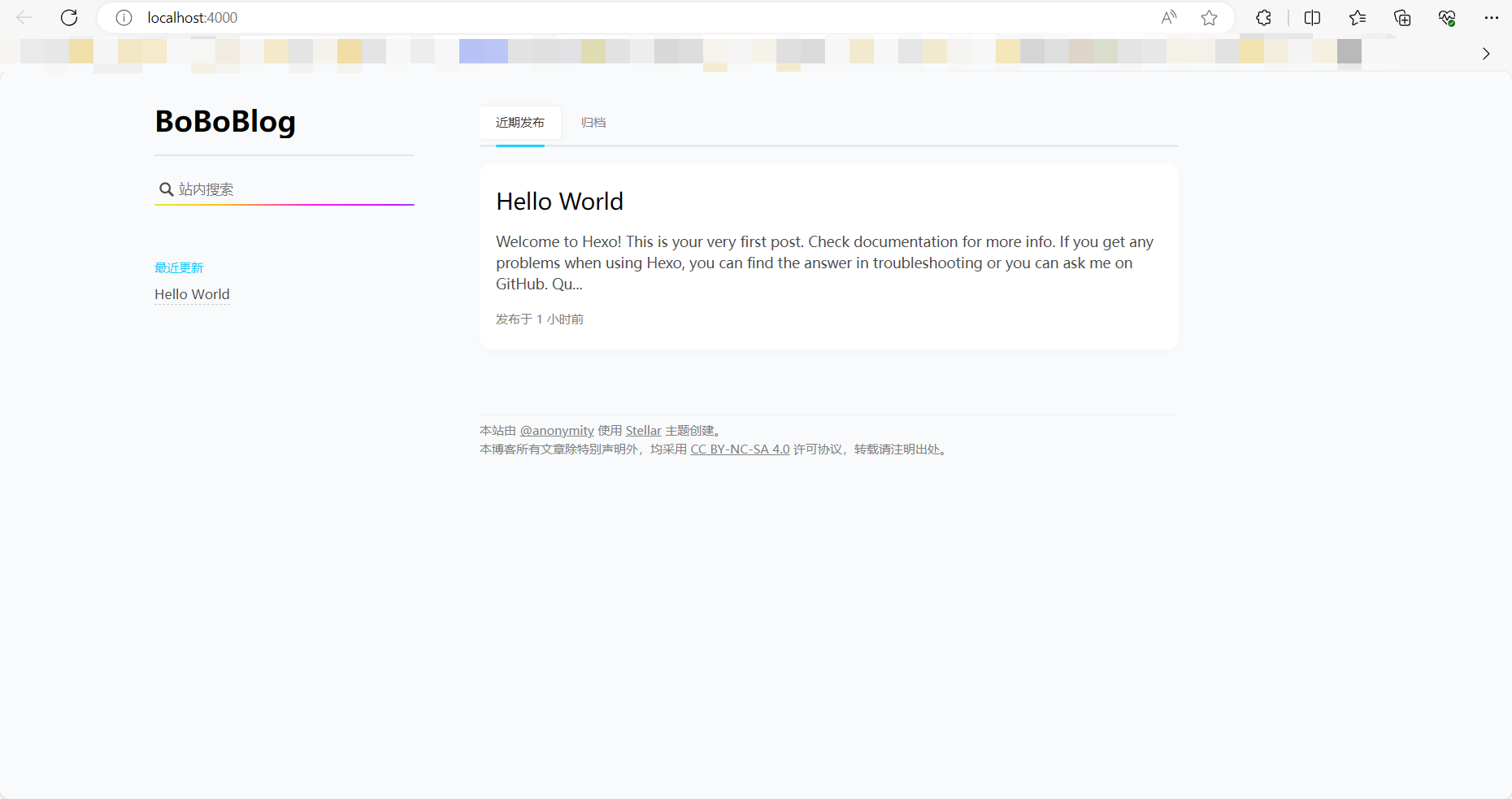Select the 近期发布 tab
This screenshot has width=1512, height=799.
point(519,123)
